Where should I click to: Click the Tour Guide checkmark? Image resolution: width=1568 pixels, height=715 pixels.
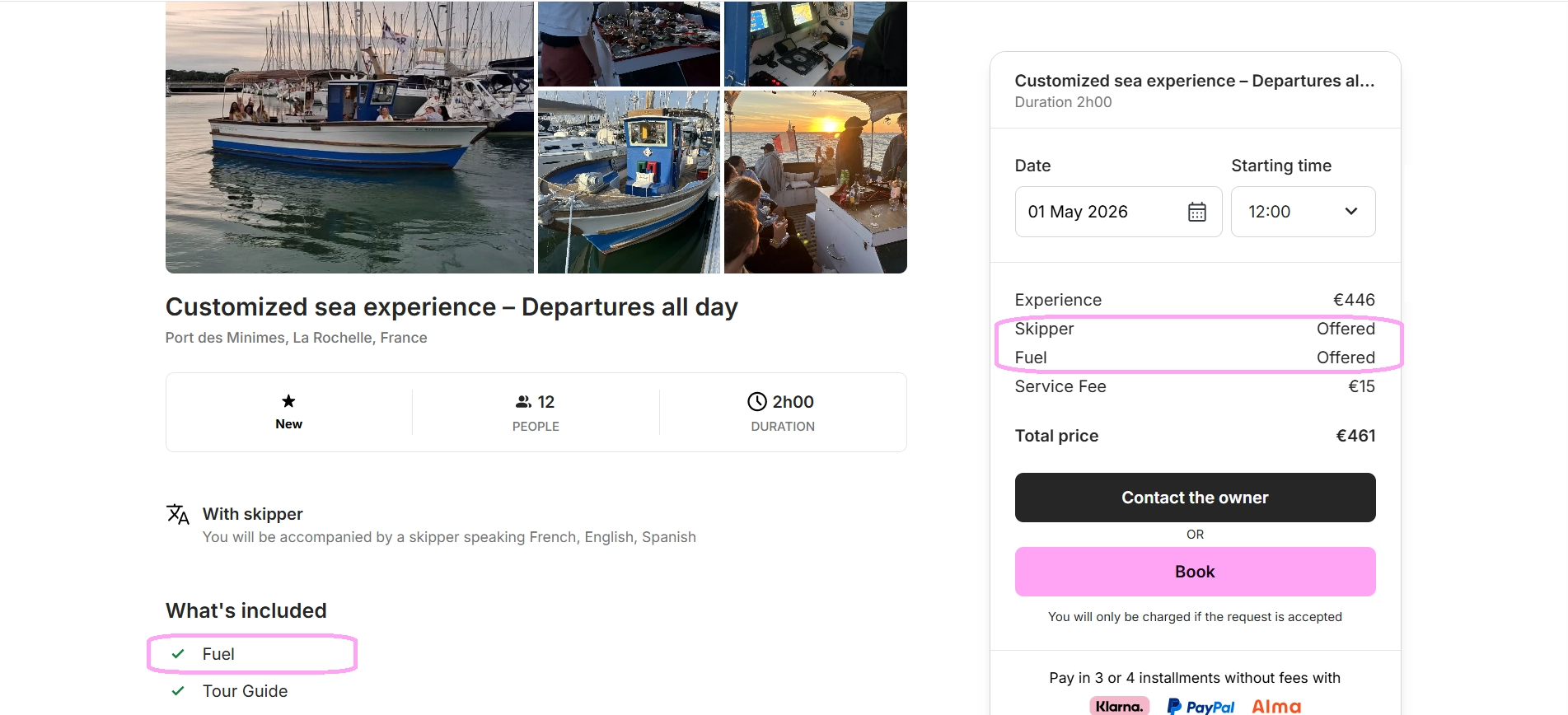(178, 691)
